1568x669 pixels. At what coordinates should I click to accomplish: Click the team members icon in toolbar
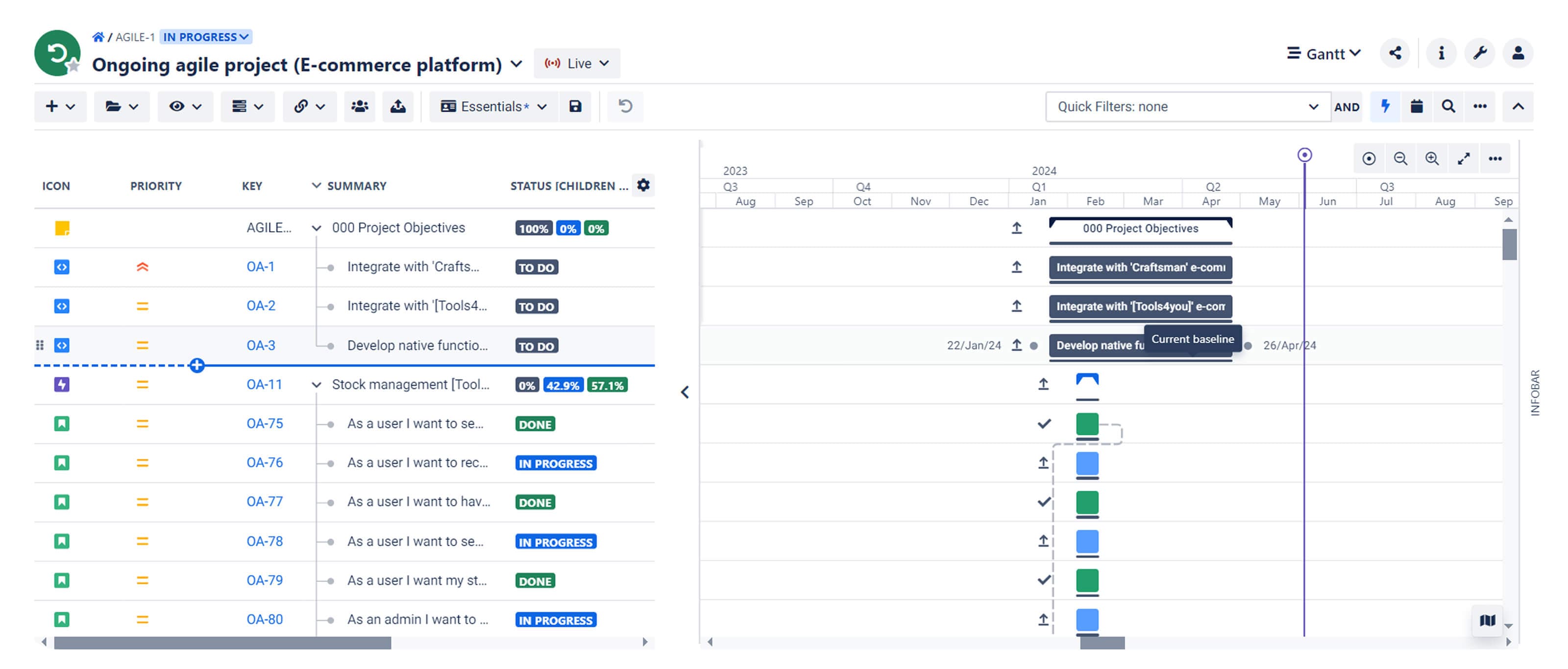(360, 106)
